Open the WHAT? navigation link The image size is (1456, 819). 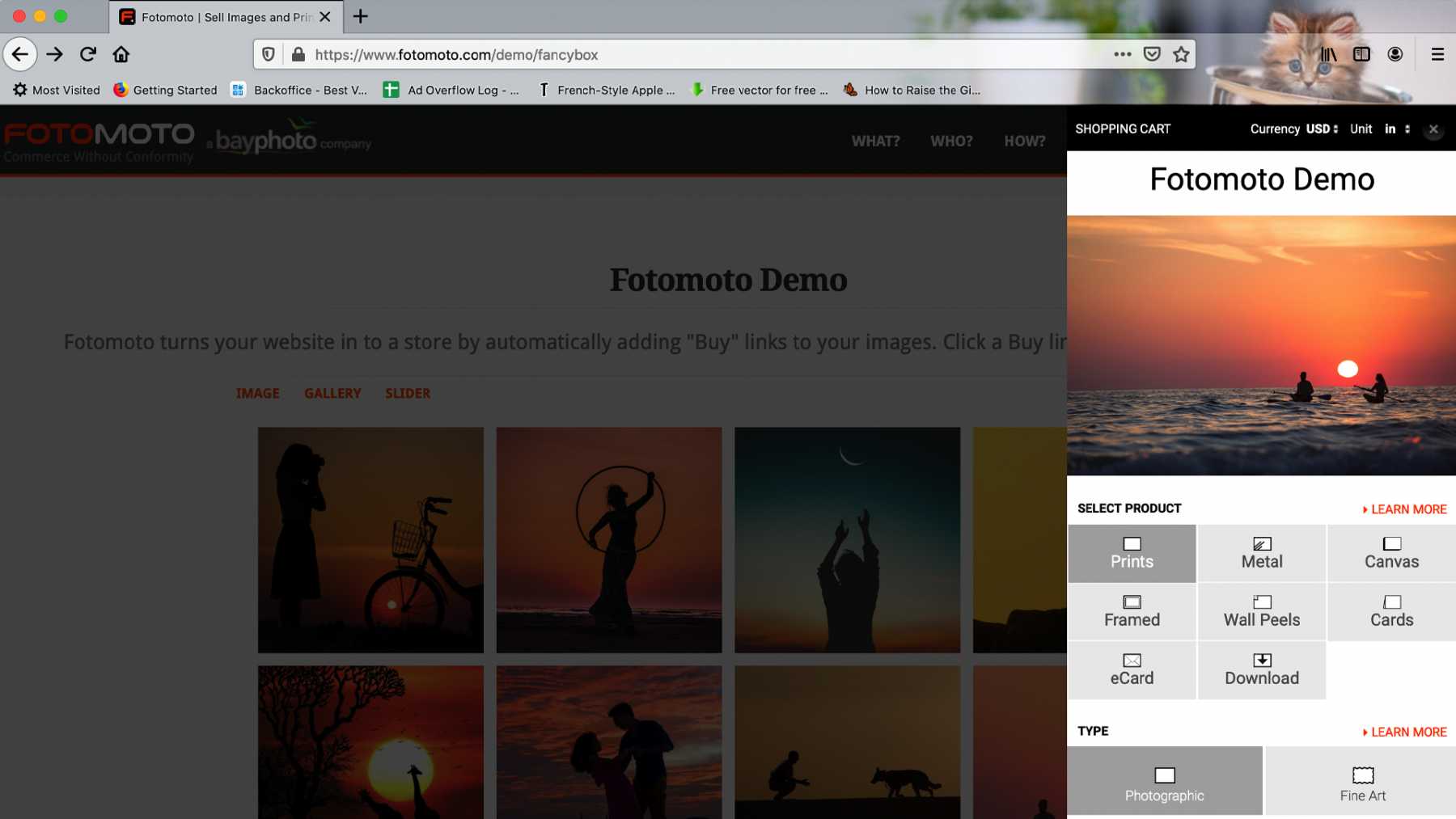[875, 141]
